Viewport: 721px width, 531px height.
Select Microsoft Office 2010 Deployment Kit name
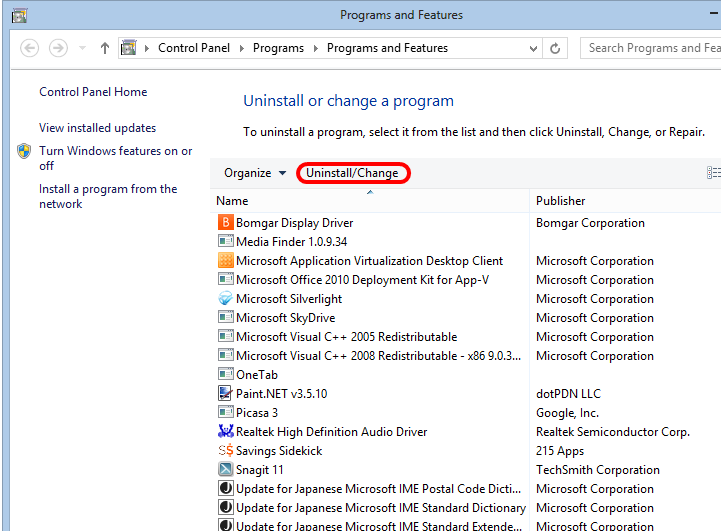[362, 280]
